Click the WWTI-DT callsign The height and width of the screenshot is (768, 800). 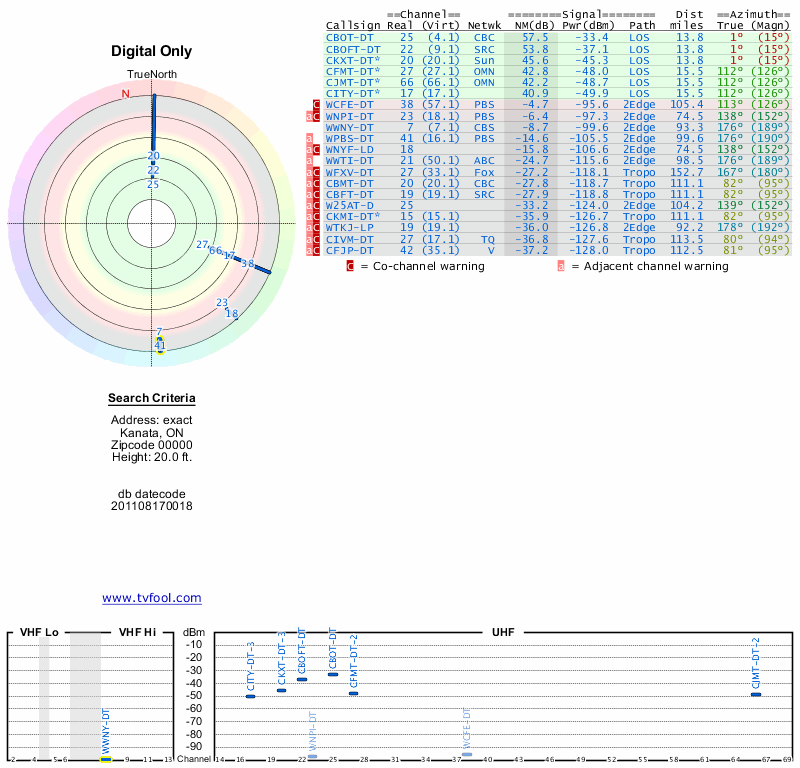(x=350, y=161)
